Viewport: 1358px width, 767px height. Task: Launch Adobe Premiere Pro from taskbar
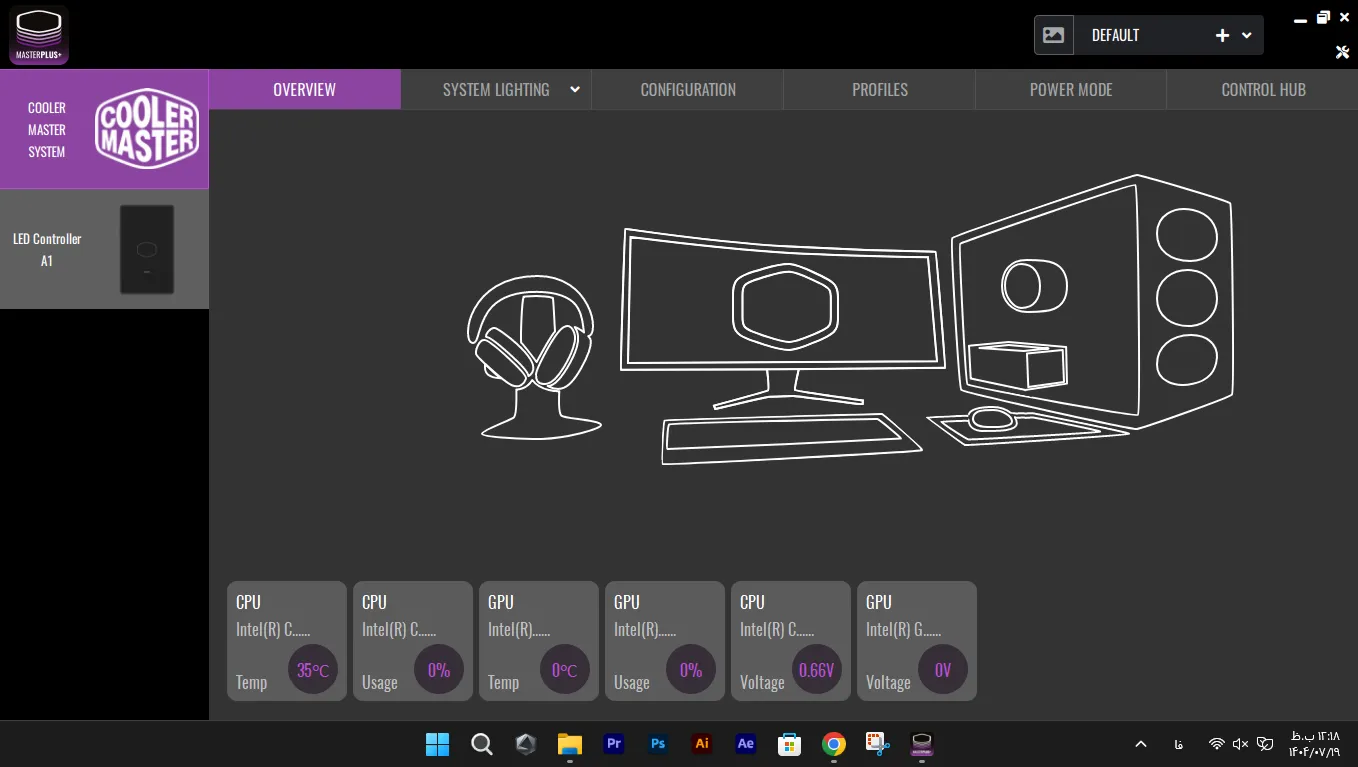614,744
